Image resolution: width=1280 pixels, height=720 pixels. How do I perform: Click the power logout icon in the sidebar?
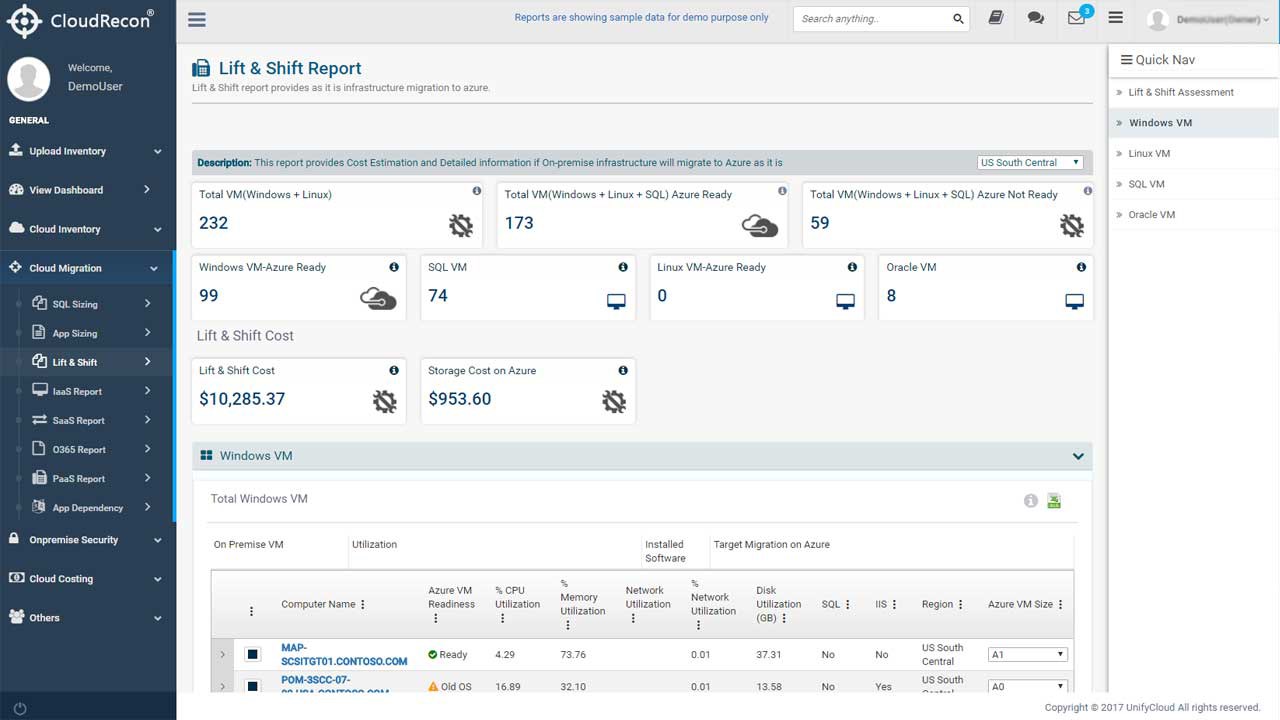click(x=20, y=708)
